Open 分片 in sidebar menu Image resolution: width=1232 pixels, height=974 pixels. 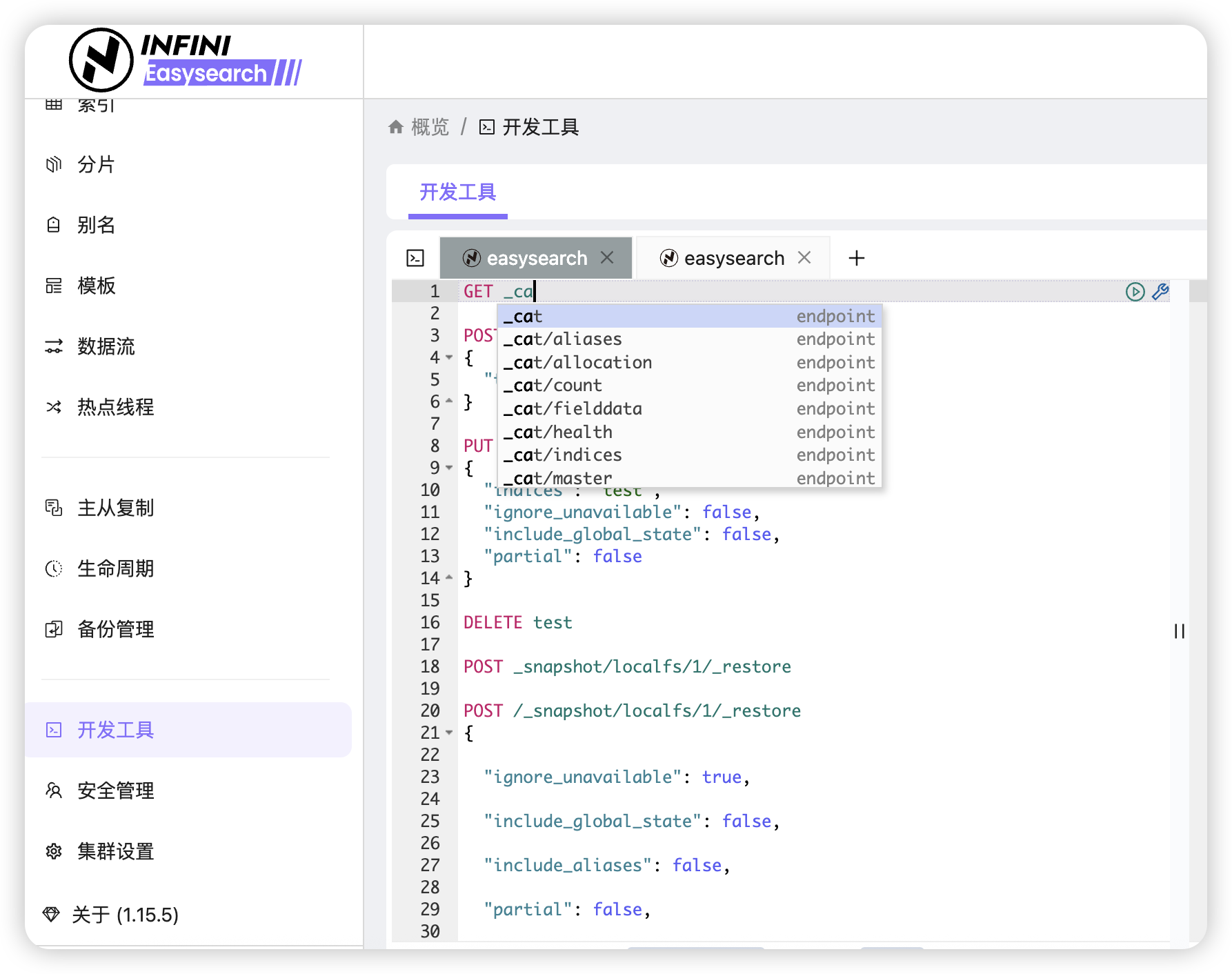pos(96,164)
